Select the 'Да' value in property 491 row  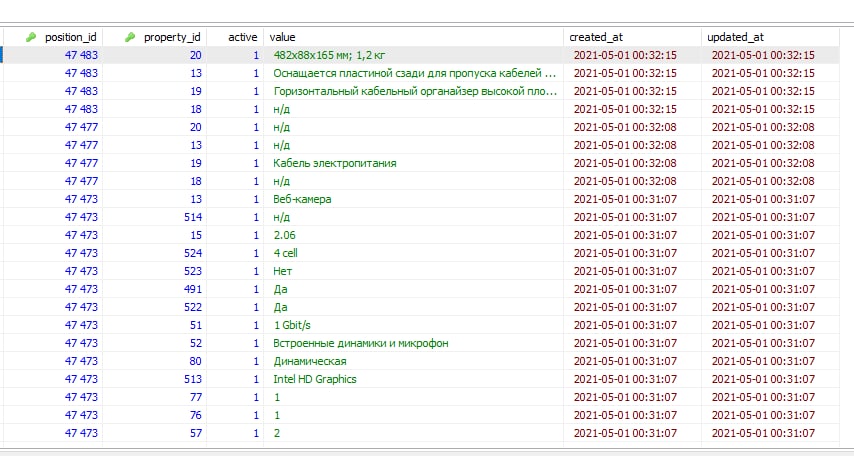413,289
